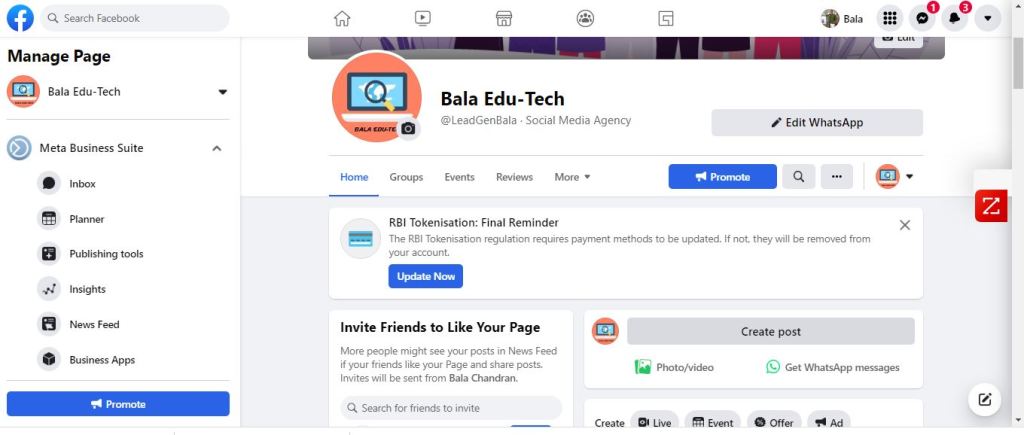Click the Update Now button
1024x435 pixels.
pos(426,276)
